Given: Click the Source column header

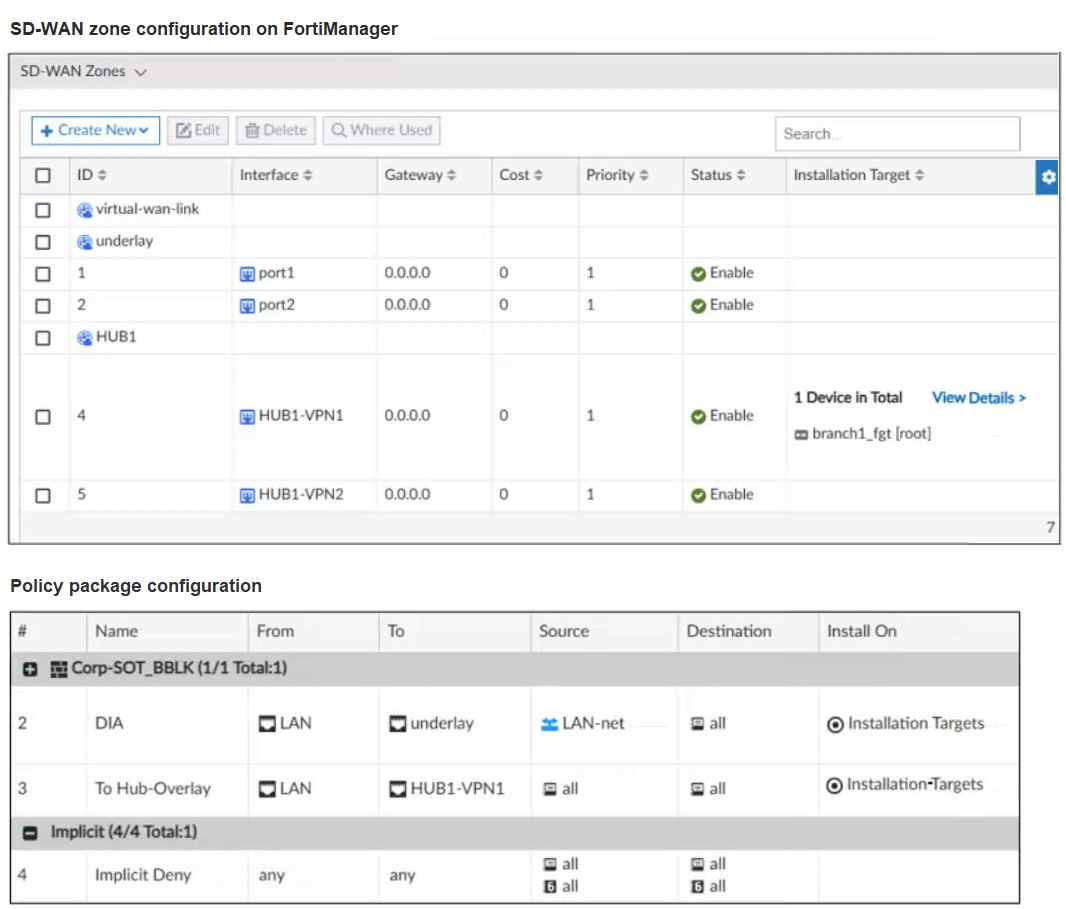Looking at the screenshot, I should point(564,632).
